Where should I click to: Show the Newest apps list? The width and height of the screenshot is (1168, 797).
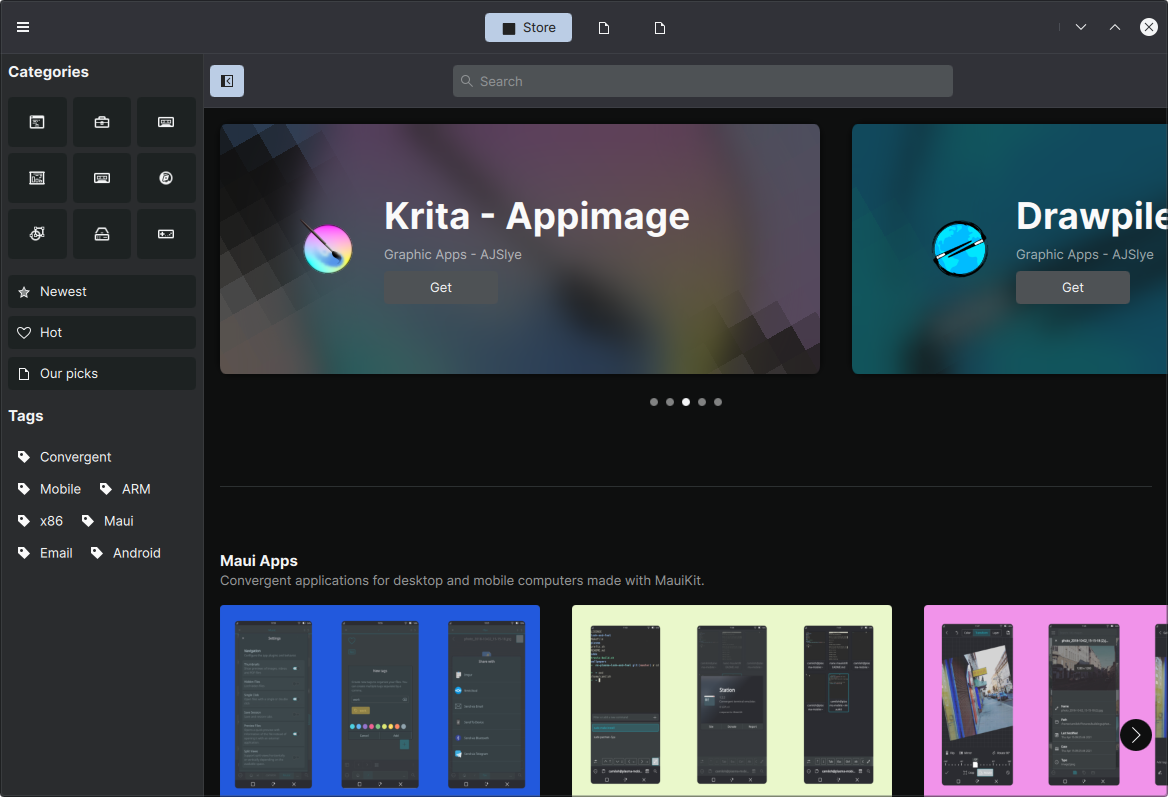tap(102, 291)
